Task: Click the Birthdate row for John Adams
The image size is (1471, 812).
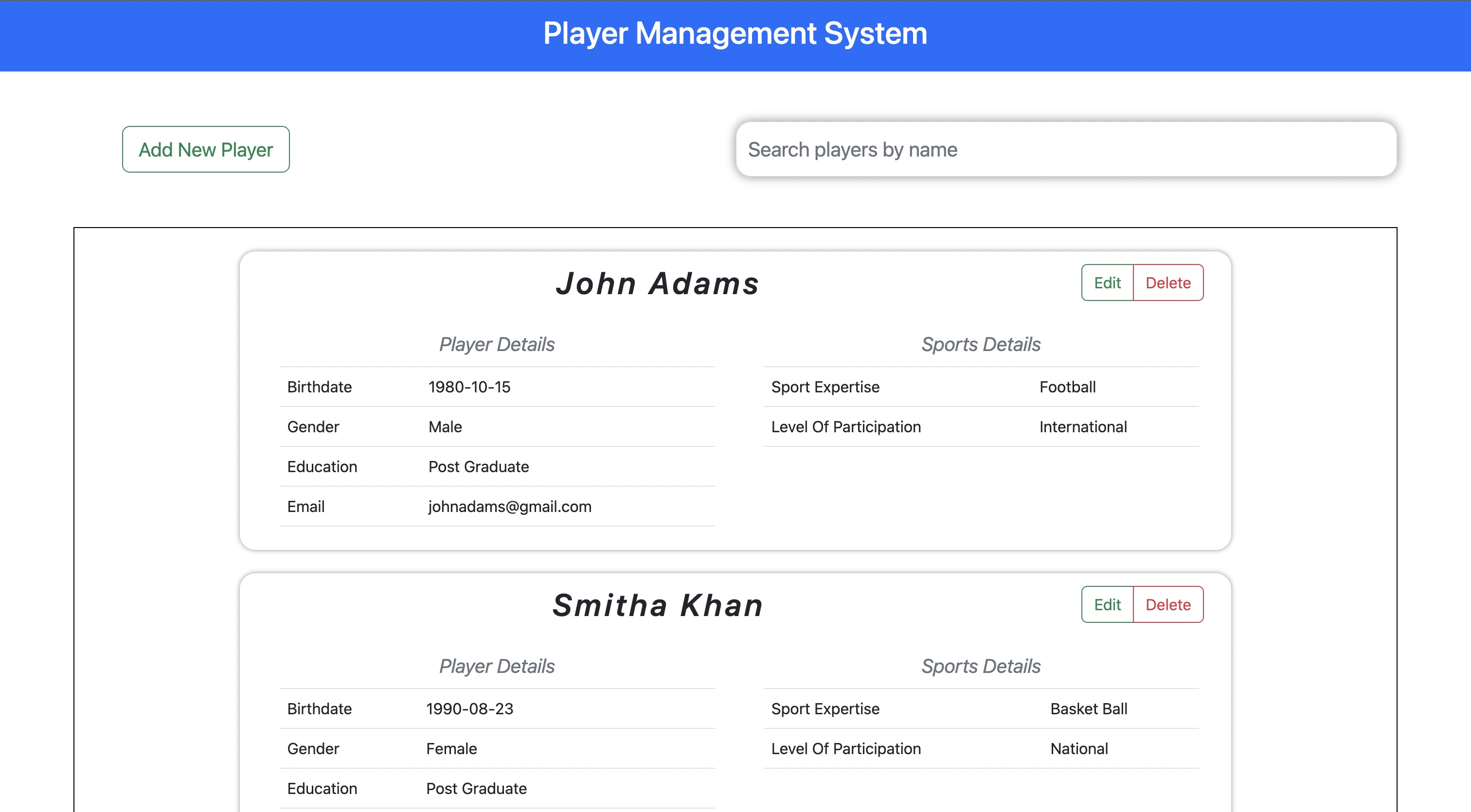Action: pos(497,387)
